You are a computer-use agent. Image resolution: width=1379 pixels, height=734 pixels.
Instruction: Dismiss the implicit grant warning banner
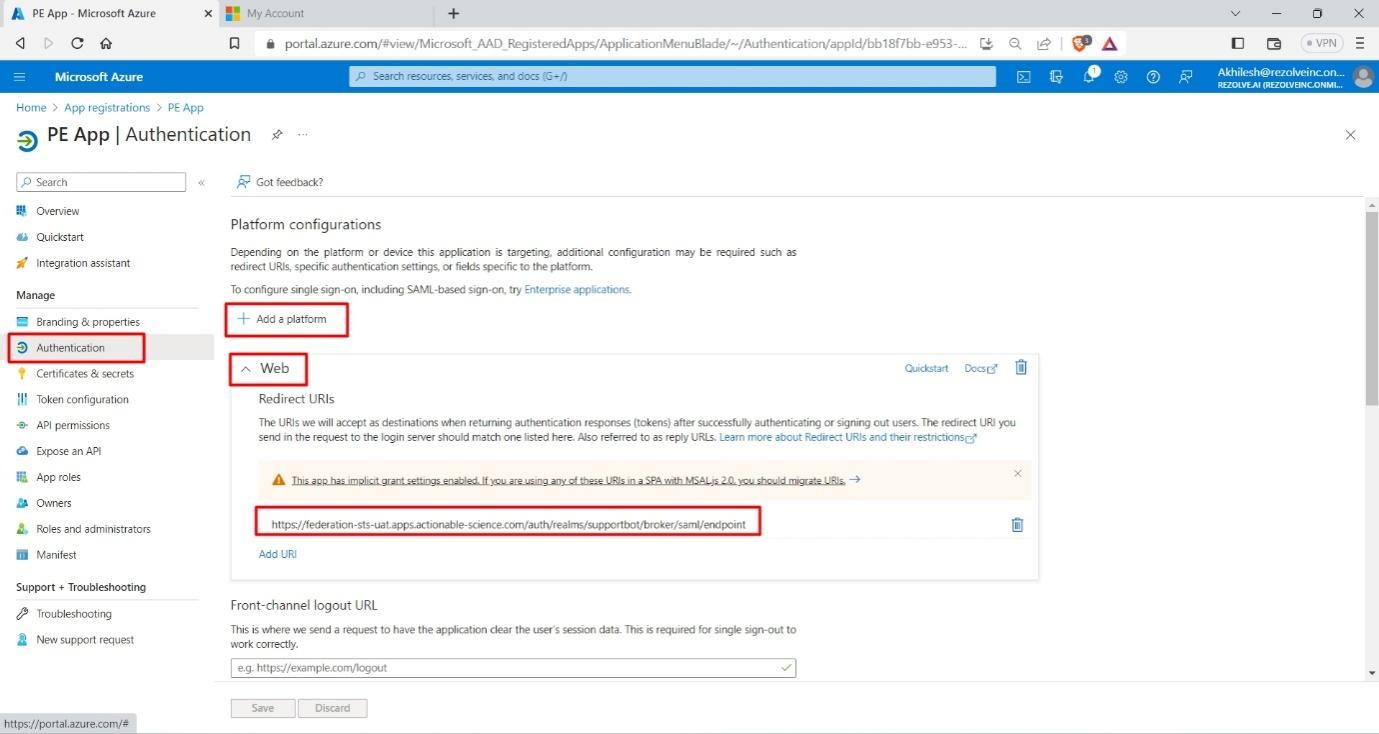(x=1018, y=473)
